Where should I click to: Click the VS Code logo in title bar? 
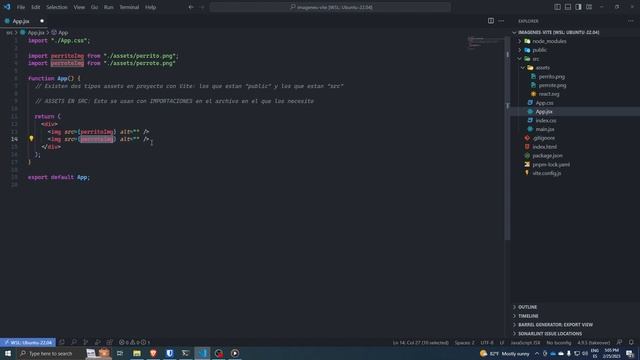click(x=7, y=7)
